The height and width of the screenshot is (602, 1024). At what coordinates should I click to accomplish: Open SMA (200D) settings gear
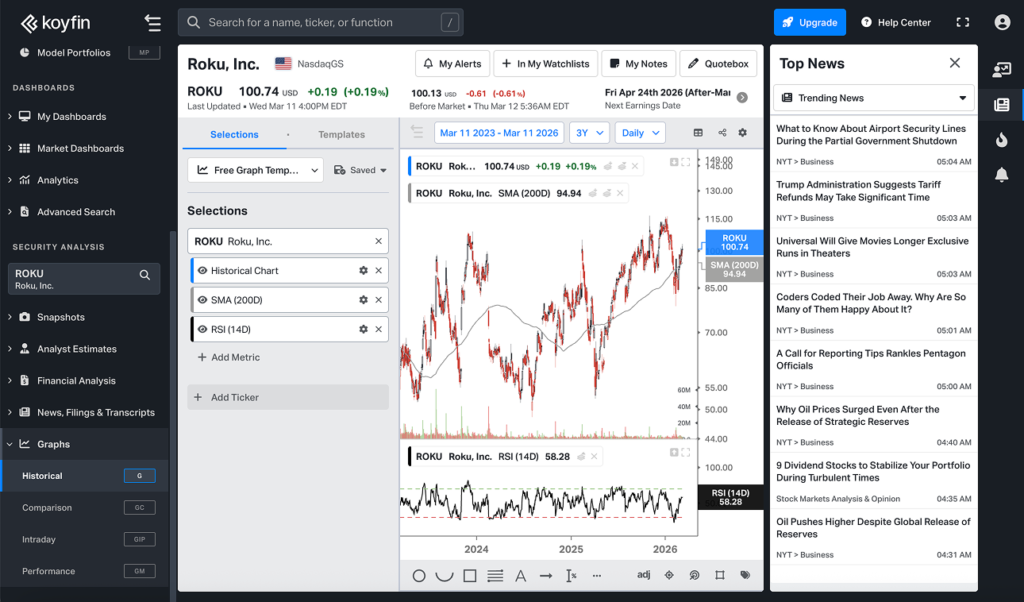click(x=363, y=300)
